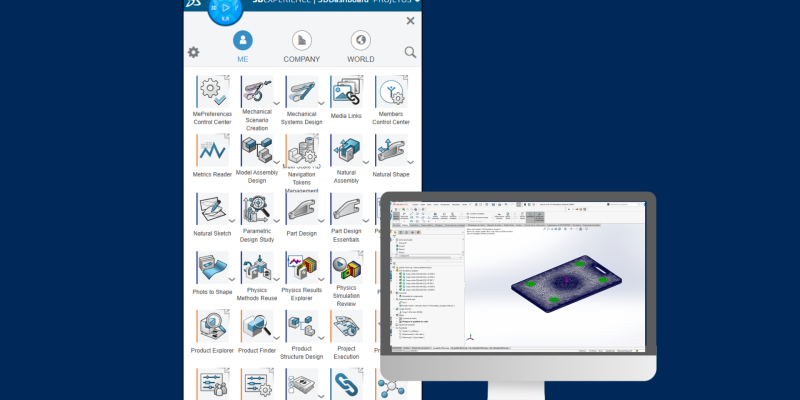Open Photo to Shape app

[211, 268]
